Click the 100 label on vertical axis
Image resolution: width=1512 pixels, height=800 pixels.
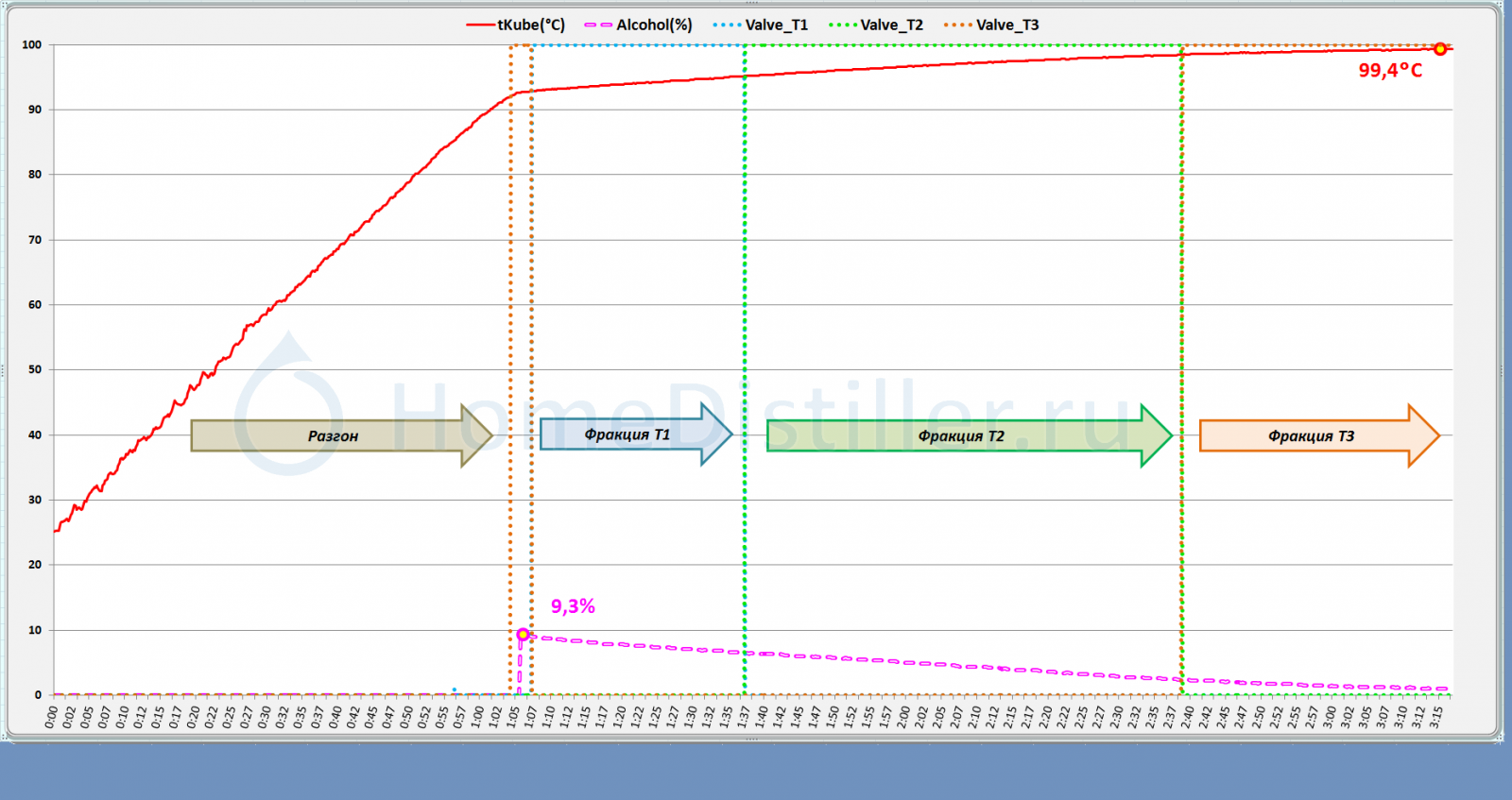(32, 44)
